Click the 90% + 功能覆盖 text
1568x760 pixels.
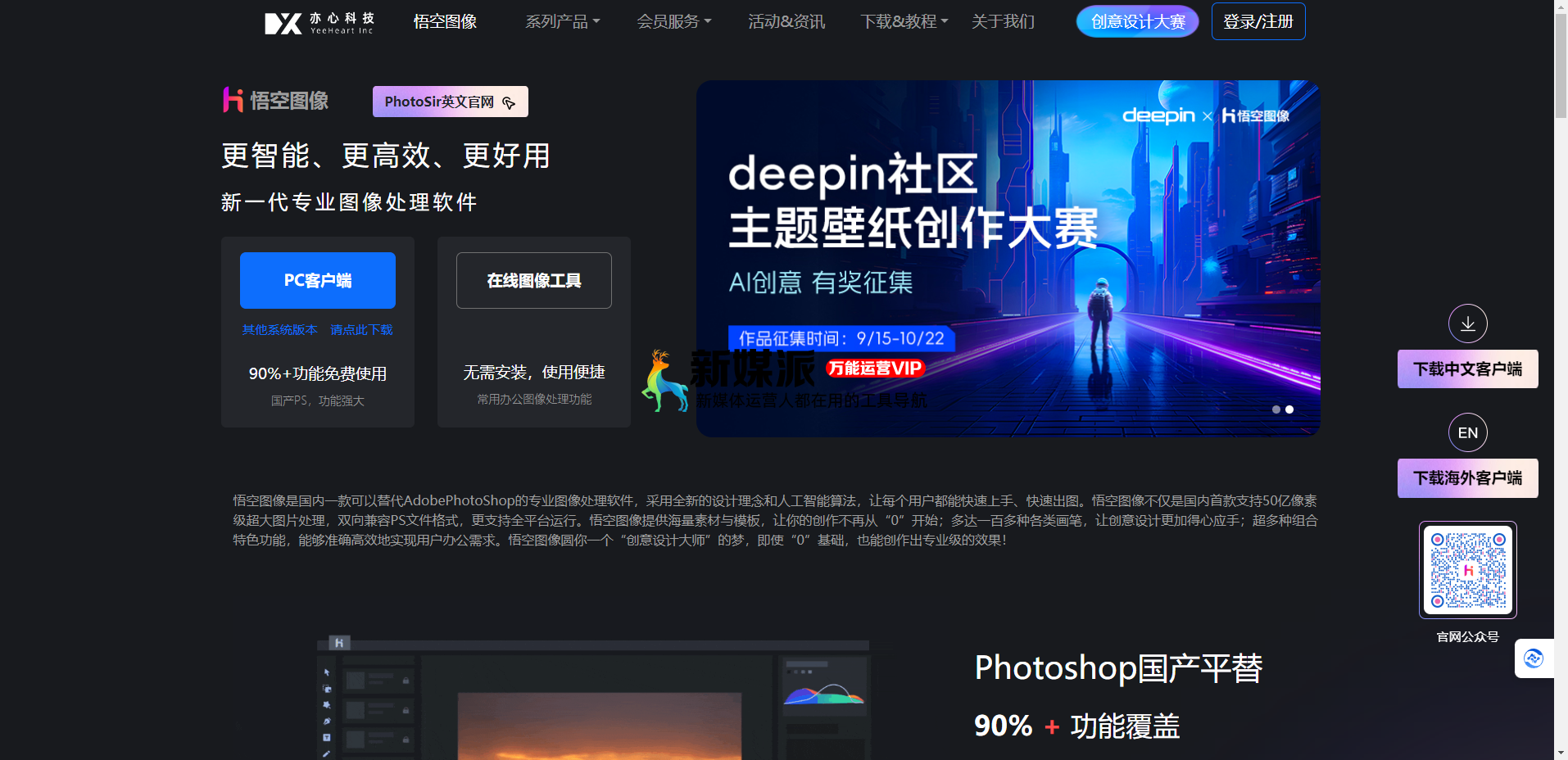(x=1076, y=726)
